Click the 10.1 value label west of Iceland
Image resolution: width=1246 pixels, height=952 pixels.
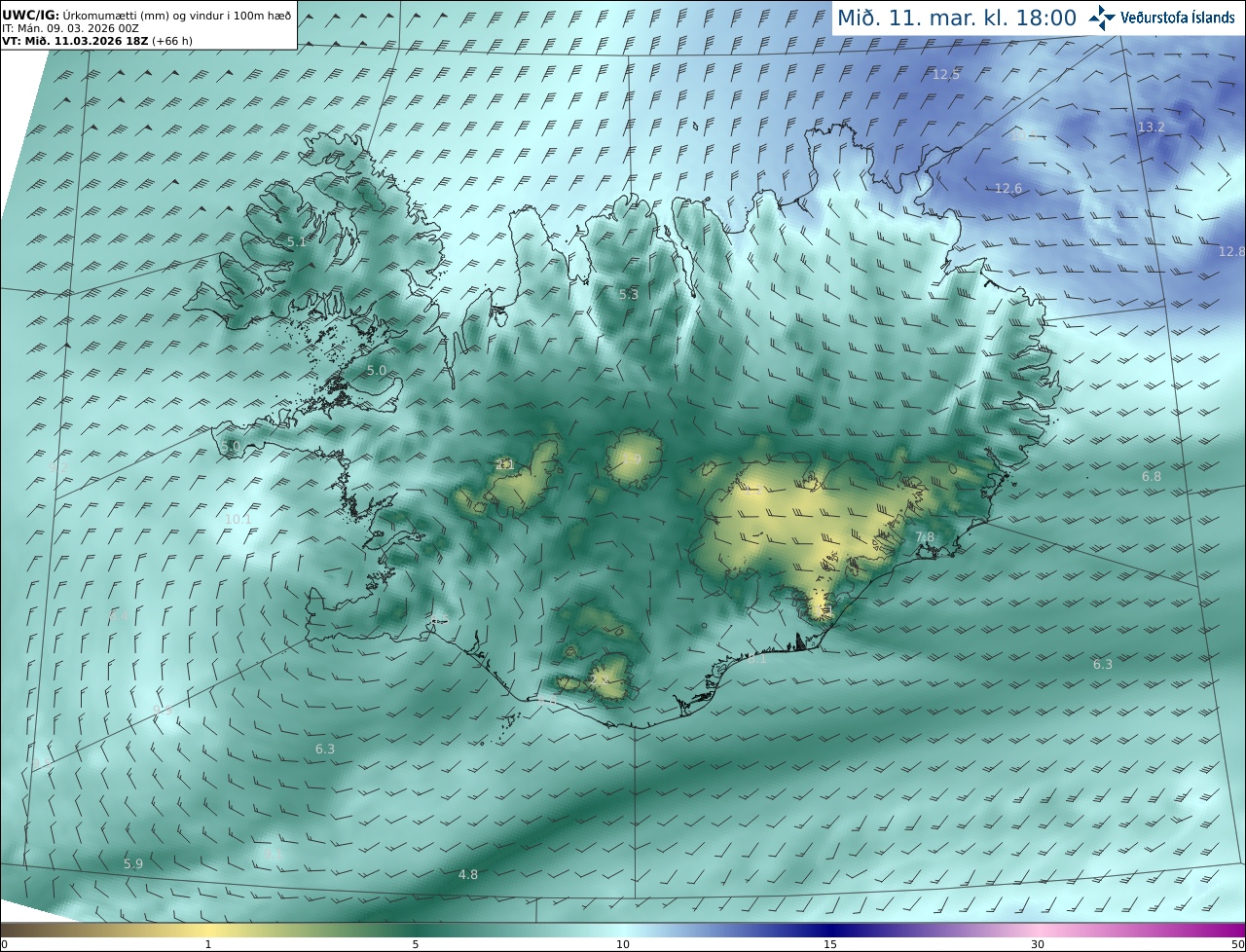click(238, 519)
